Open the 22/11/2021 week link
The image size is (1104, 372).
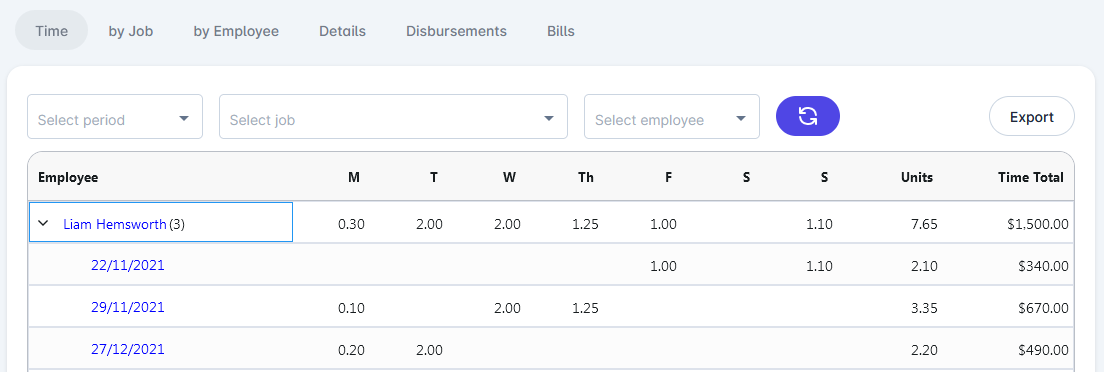tap(128, 266)
